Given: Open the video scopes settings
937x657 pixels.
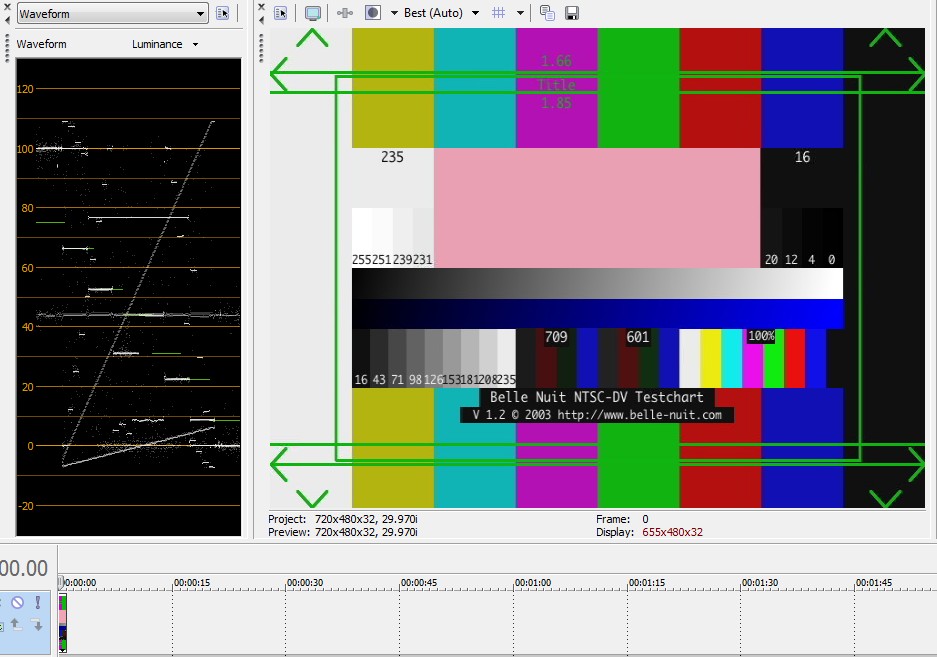Looking at the screenshot, I should 223,13.
